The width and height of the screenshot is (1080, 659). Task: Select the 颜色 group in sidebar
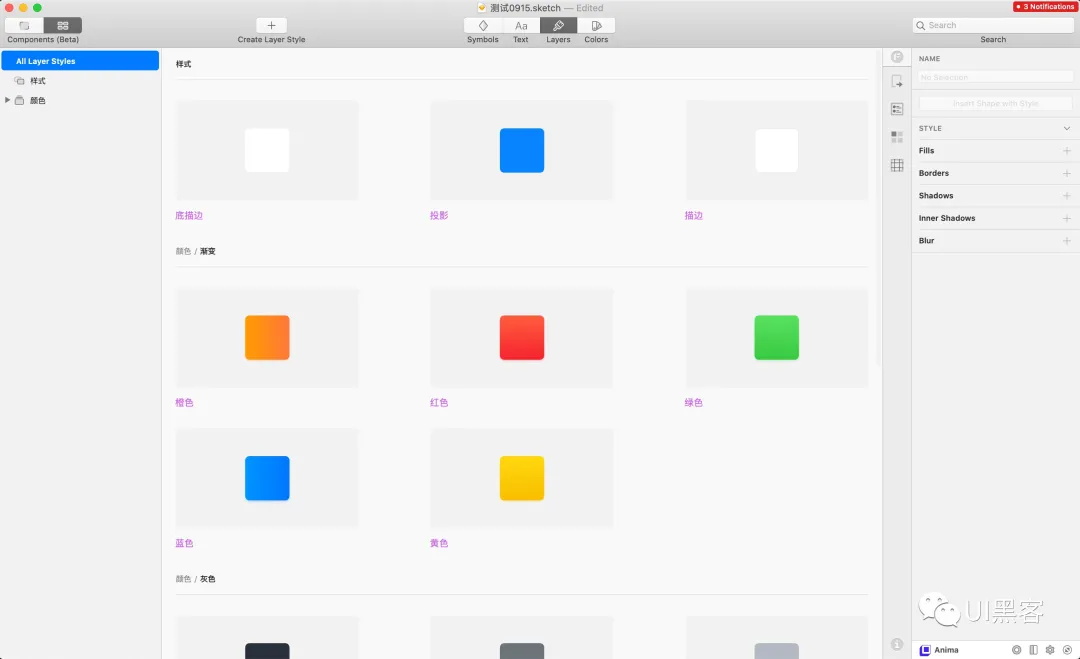click(x=38, y=101)
